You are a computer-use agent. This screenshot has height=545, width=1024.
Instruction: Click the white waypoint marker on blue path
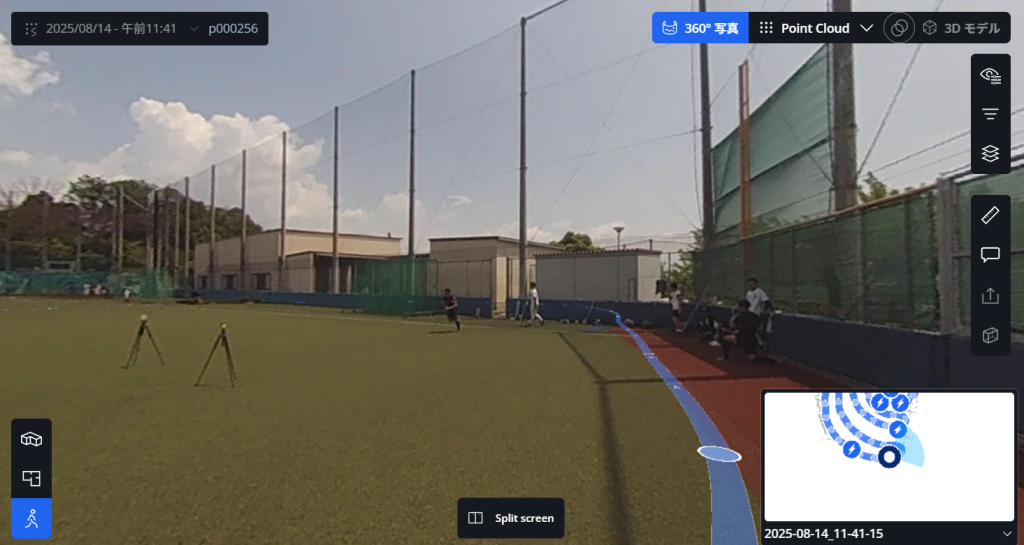(x=719, y=454)
